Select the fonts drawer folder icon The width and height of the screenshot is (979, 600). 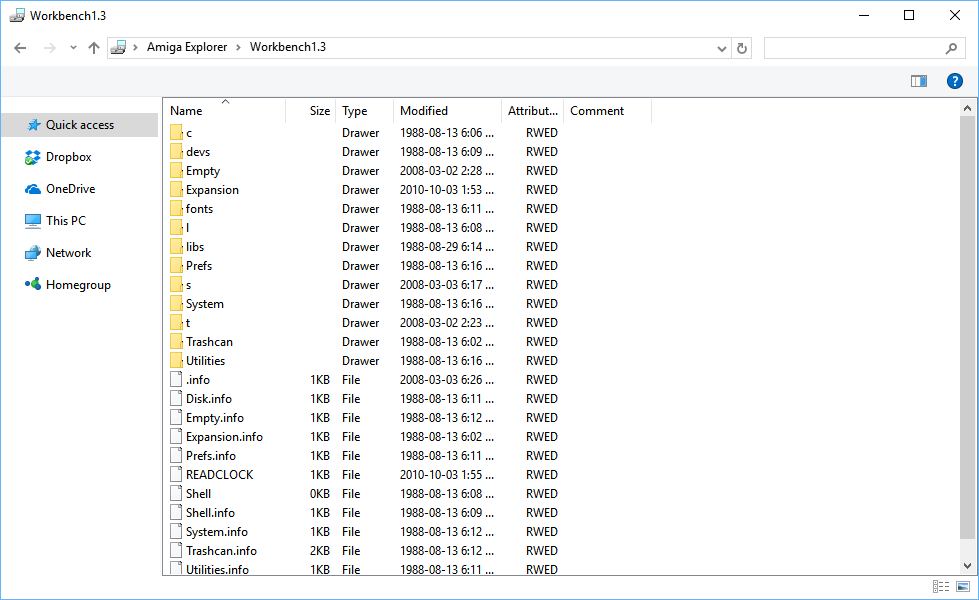[x=176, y=209]
